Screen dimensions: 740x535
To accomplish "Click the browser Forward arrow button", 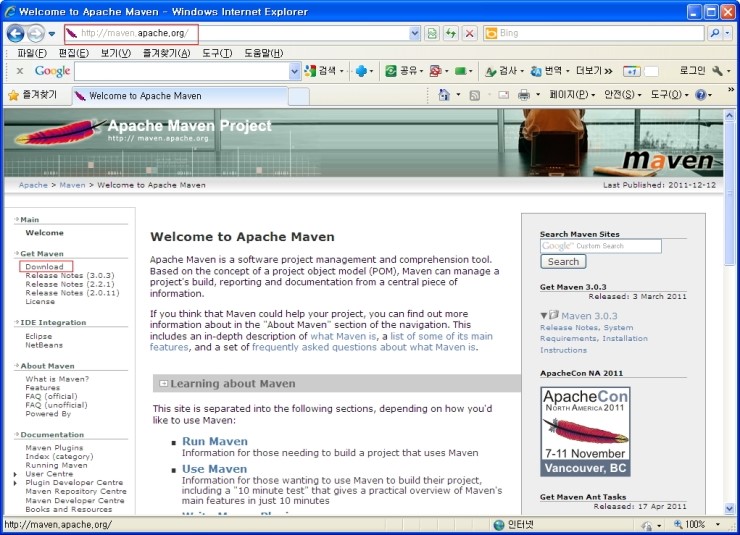I will point(36,33).
